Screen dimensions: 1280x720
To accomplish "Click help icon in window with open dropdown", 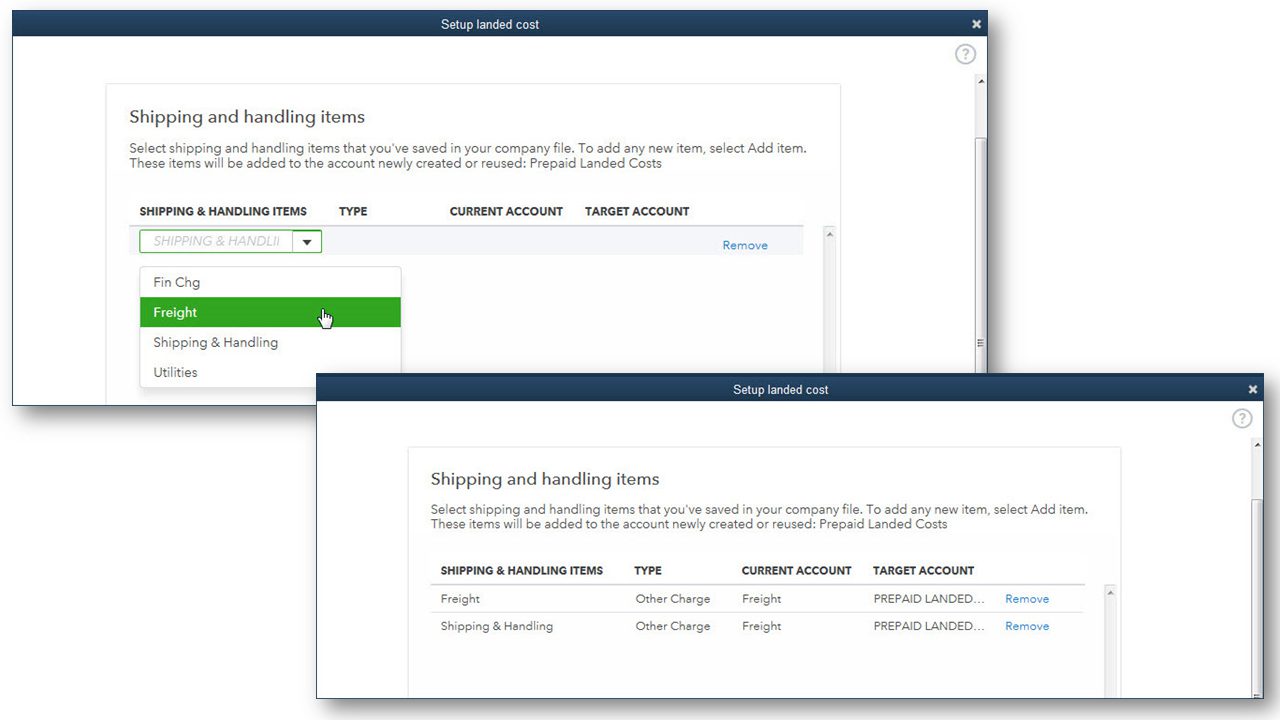I will point(965,54).
